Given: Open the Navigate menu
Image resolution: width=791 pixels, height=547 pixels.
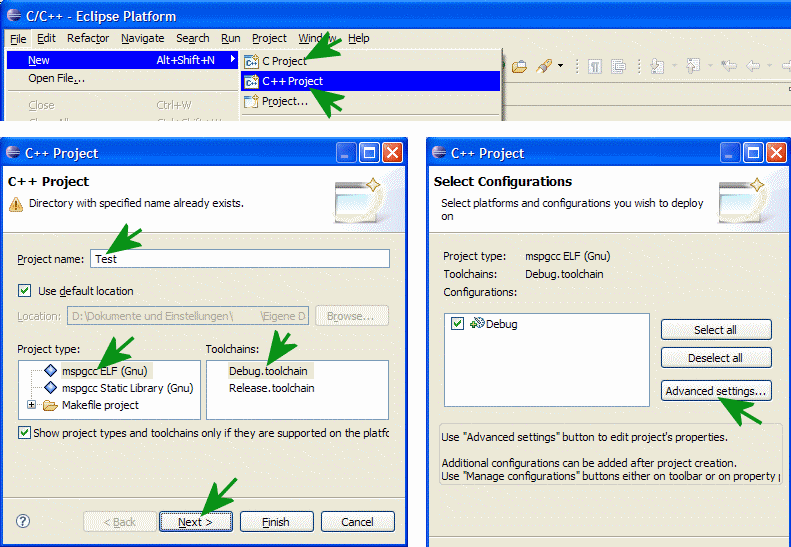Looking at the screenshot, I should (142, 38).
